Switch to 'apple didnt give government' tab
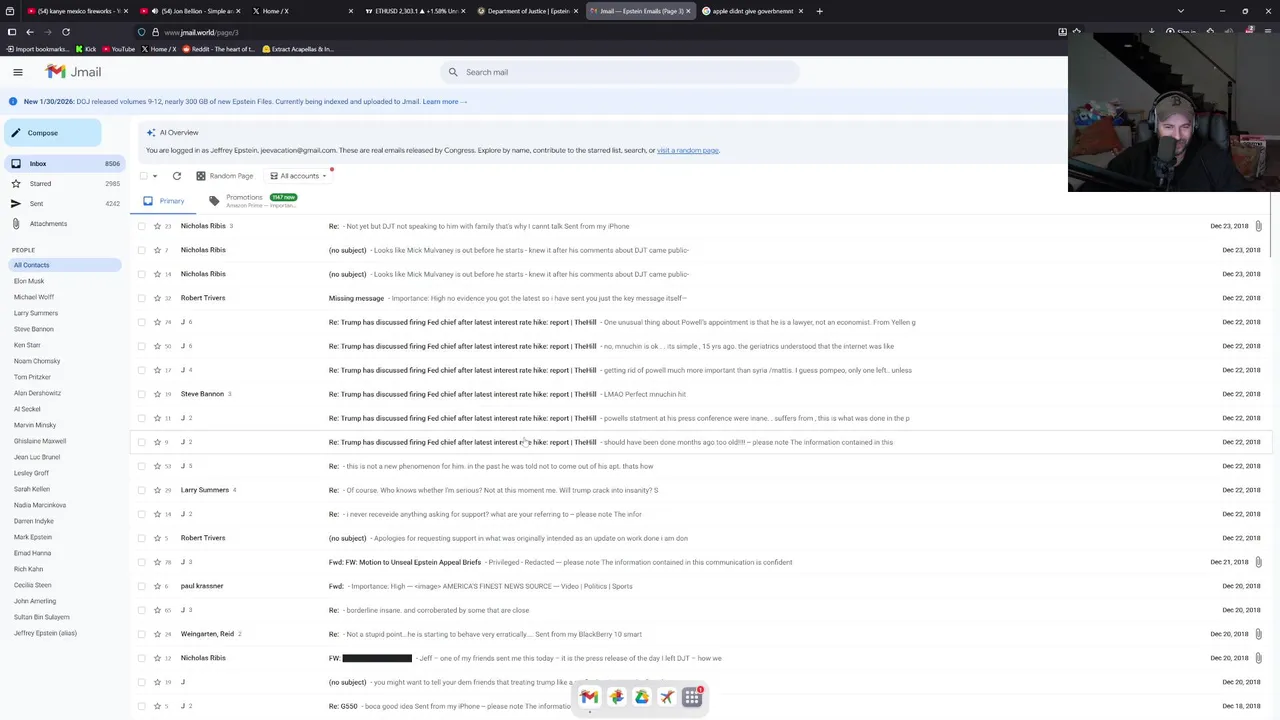Image resolution: width=1280 pixels, height=720 pixels. (752, 11)
